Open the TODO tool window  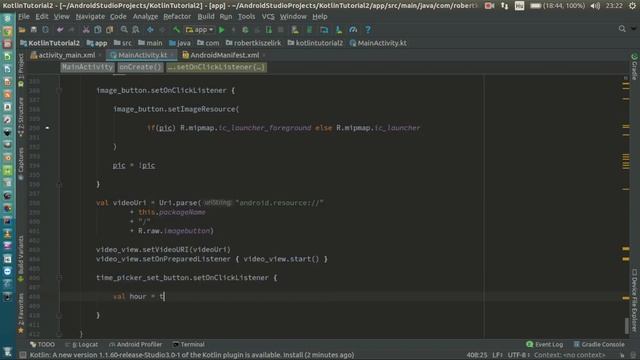[42, 344]
